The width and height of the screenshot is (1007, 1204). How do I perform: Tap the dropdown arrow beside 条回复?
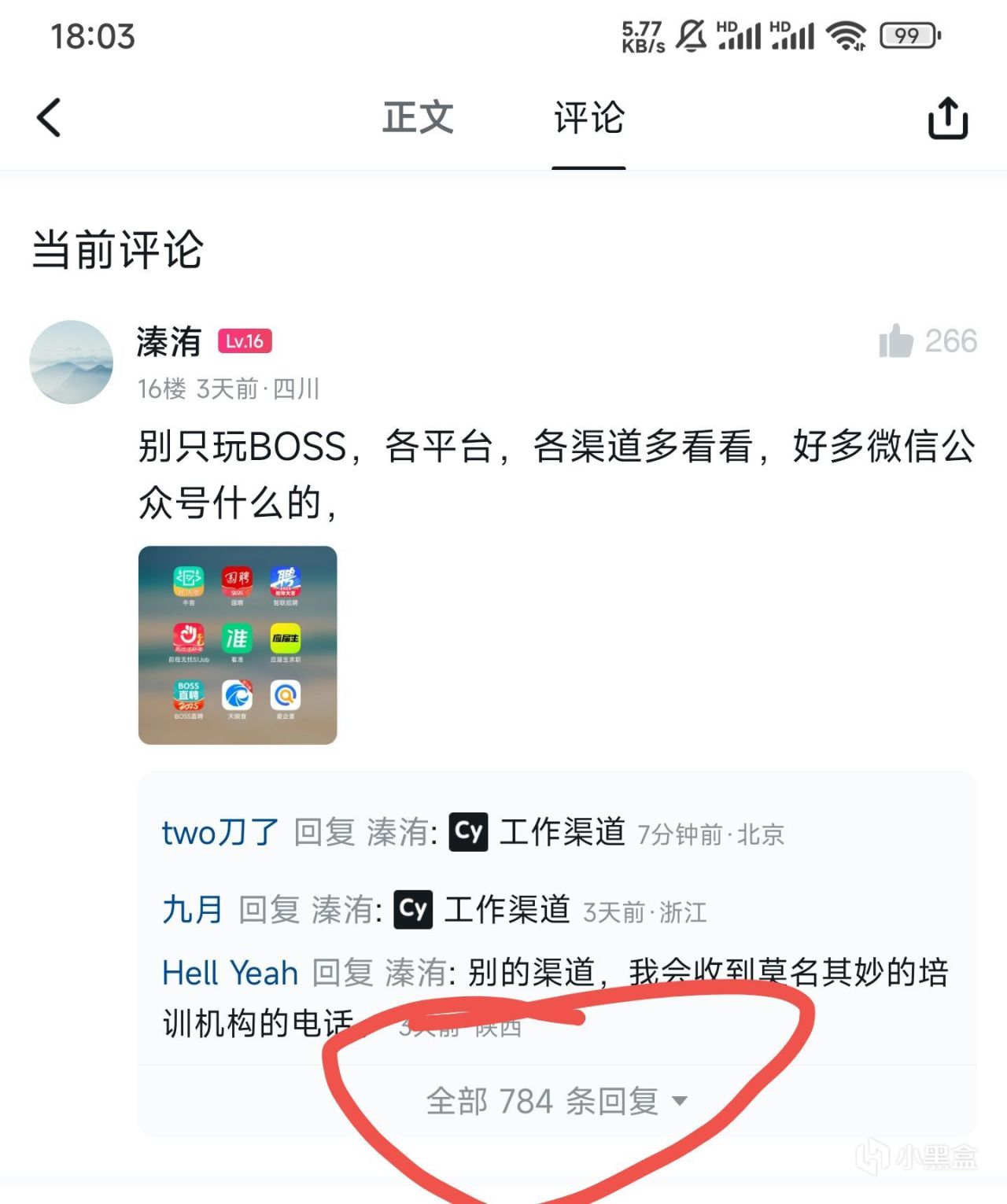[x=681, y=1101]
